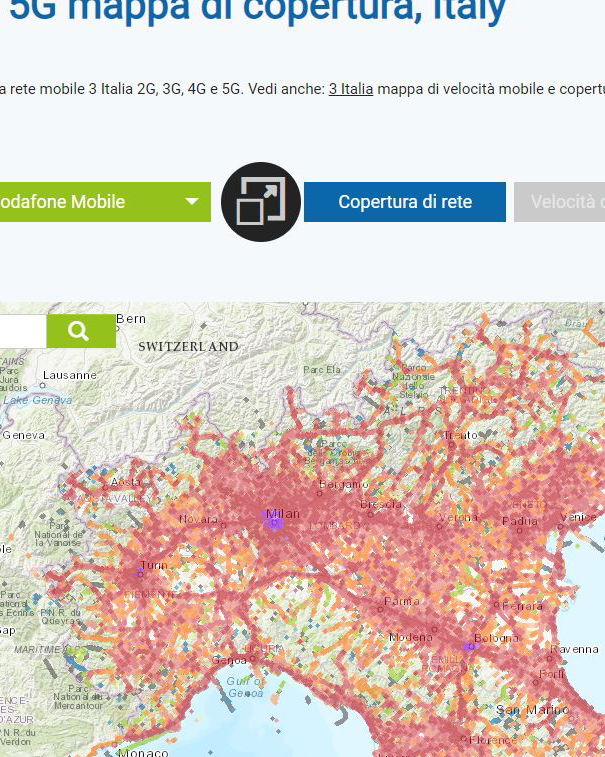This screenshot has width=605, height=757.
Task: Switch to the Velocità tab
Action: click(560, 202)
